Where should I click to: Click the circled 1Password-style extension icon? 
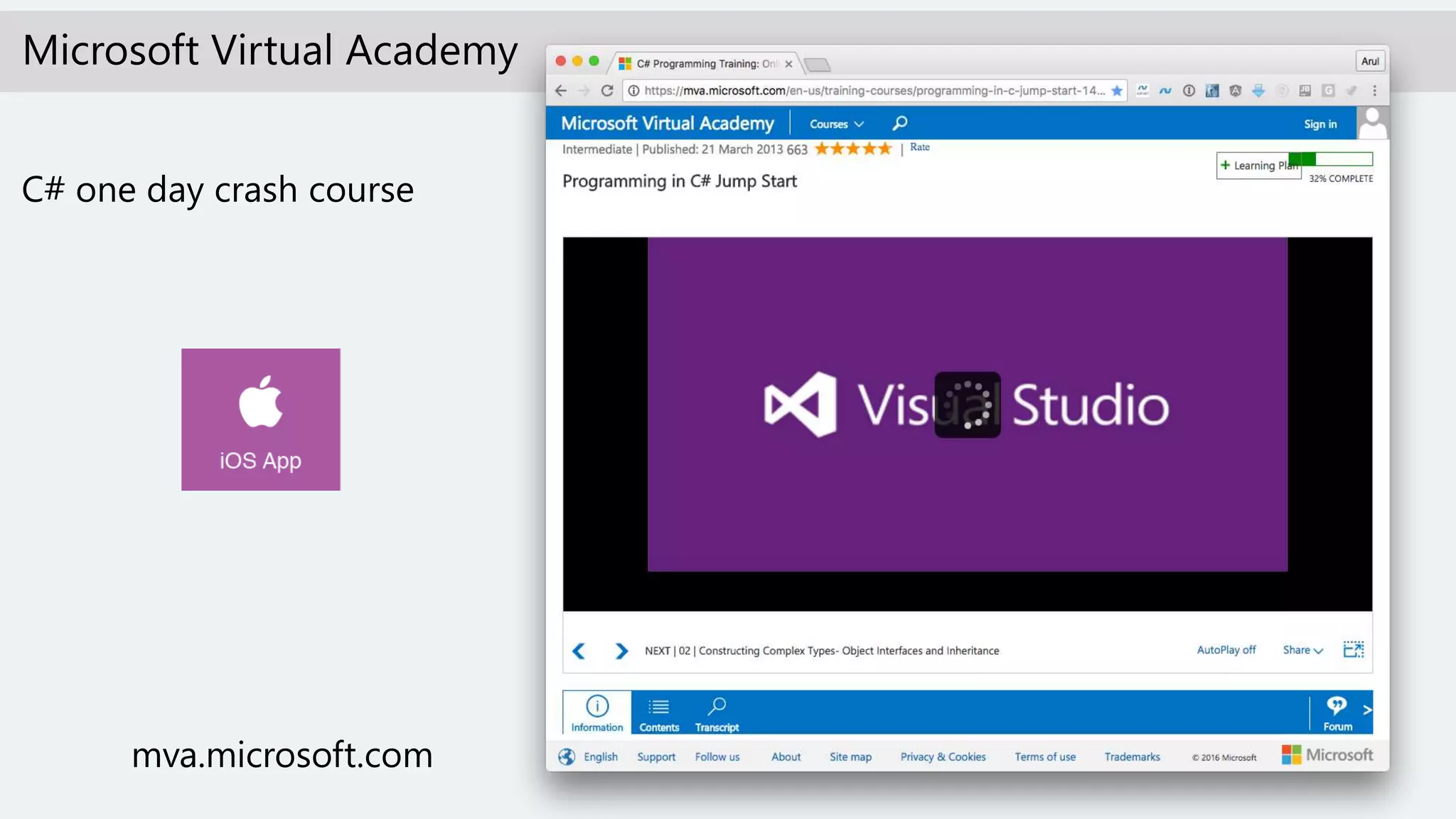click(1189, 91)
